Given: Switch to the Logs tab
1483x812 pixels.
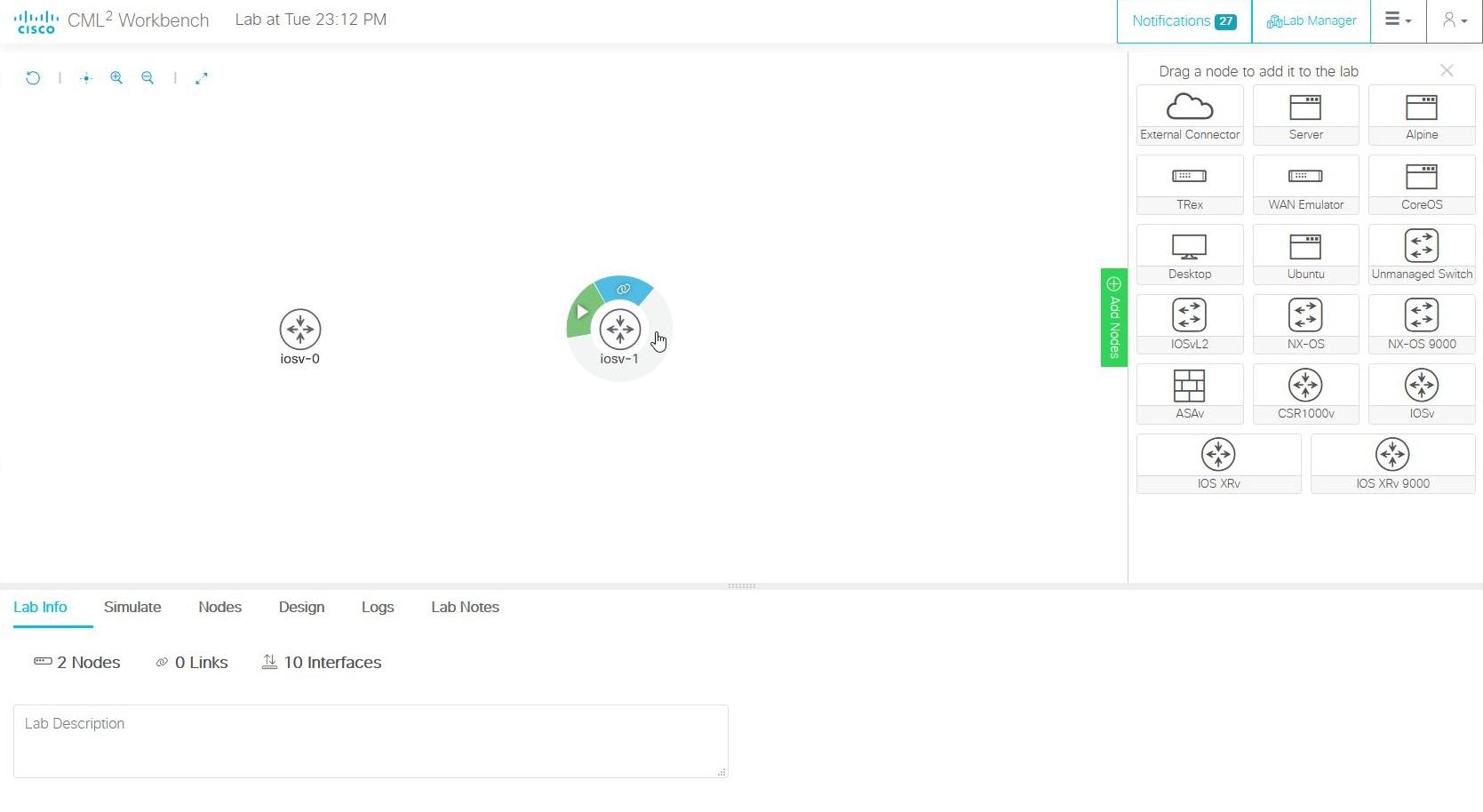Looking at the screenshot, I should pyautogui.click(x=378, y=608).
